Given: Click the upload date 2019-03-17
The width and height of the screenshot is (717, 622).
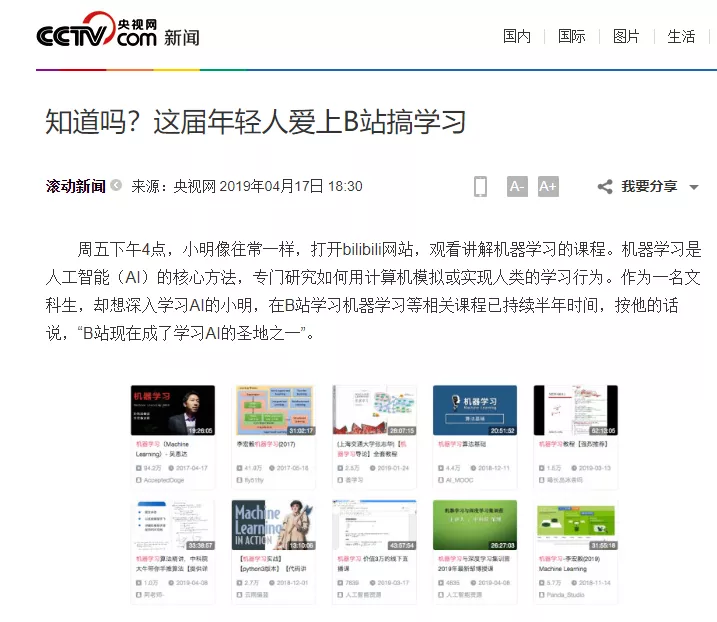Looking at the screenshot, I should 393,583.
